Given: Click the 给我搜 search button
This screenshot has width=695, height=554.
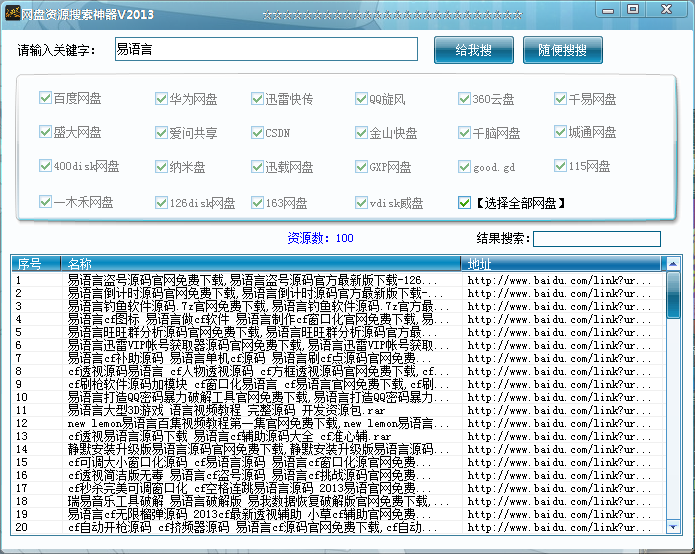Looking at the screenshot, I should click(474, 50).
